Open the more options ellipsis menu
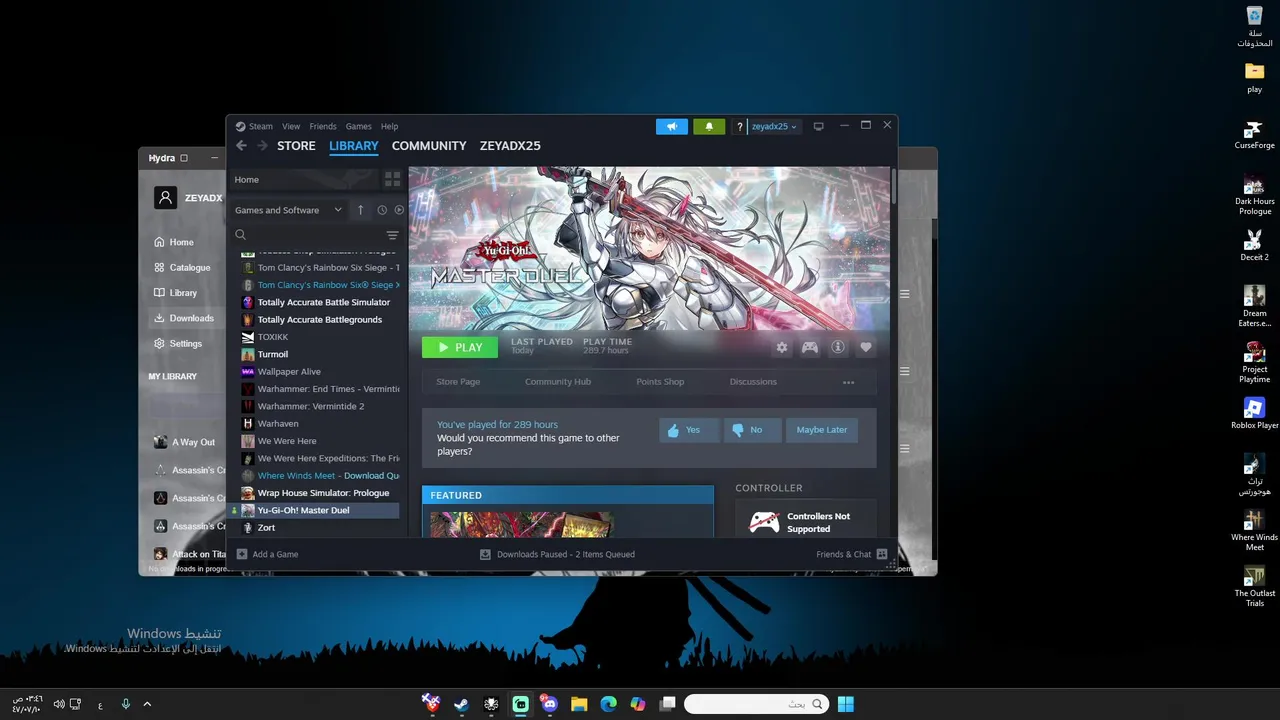This screenshot has height=720, width=1280. coord(848,382)
